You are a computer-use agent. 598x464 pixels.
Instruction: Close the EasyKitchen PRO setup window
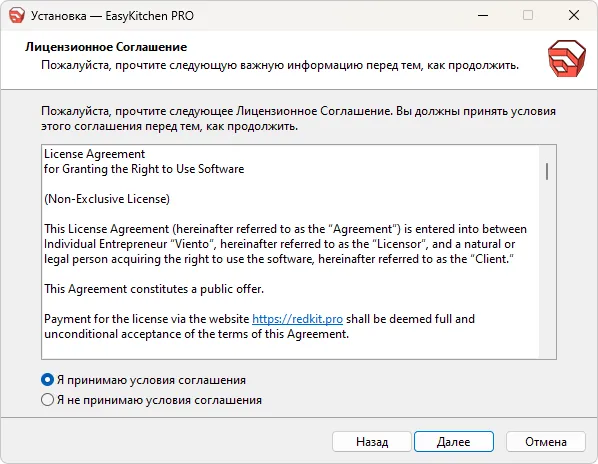[x=574, y=16]
